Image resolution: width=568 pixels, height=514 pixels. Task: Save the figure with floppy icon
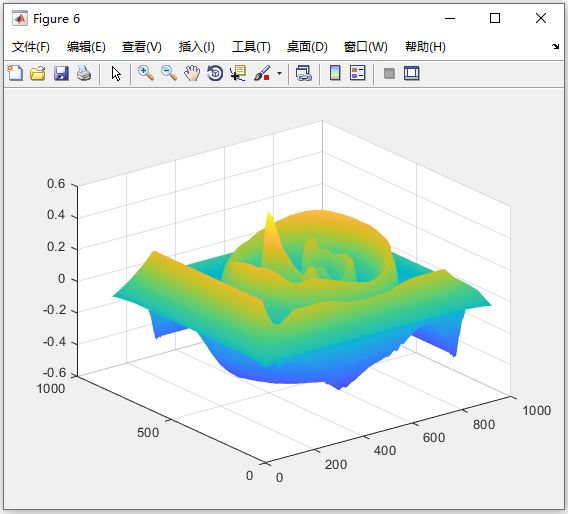tap(61, 73)
